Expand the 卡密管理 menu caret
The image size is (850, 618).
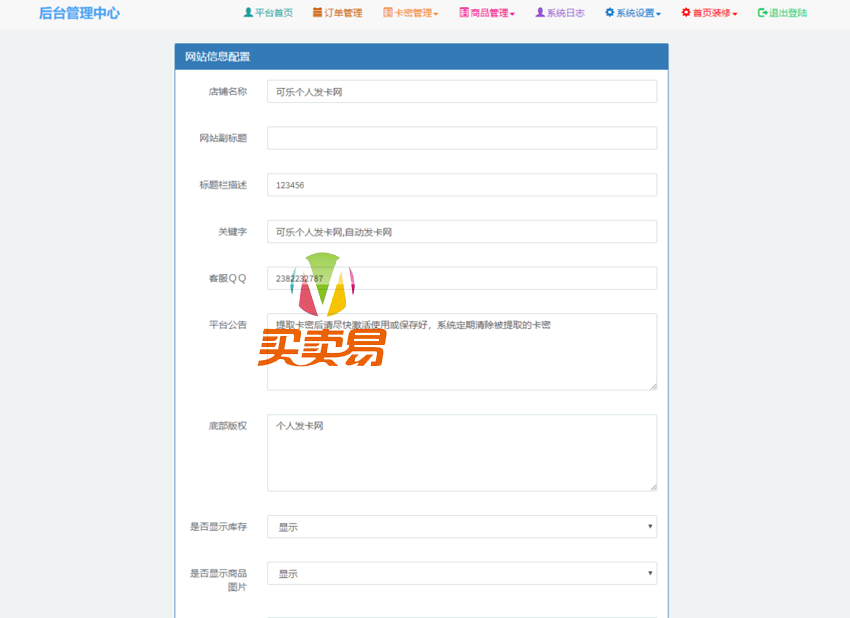[436, 14]
